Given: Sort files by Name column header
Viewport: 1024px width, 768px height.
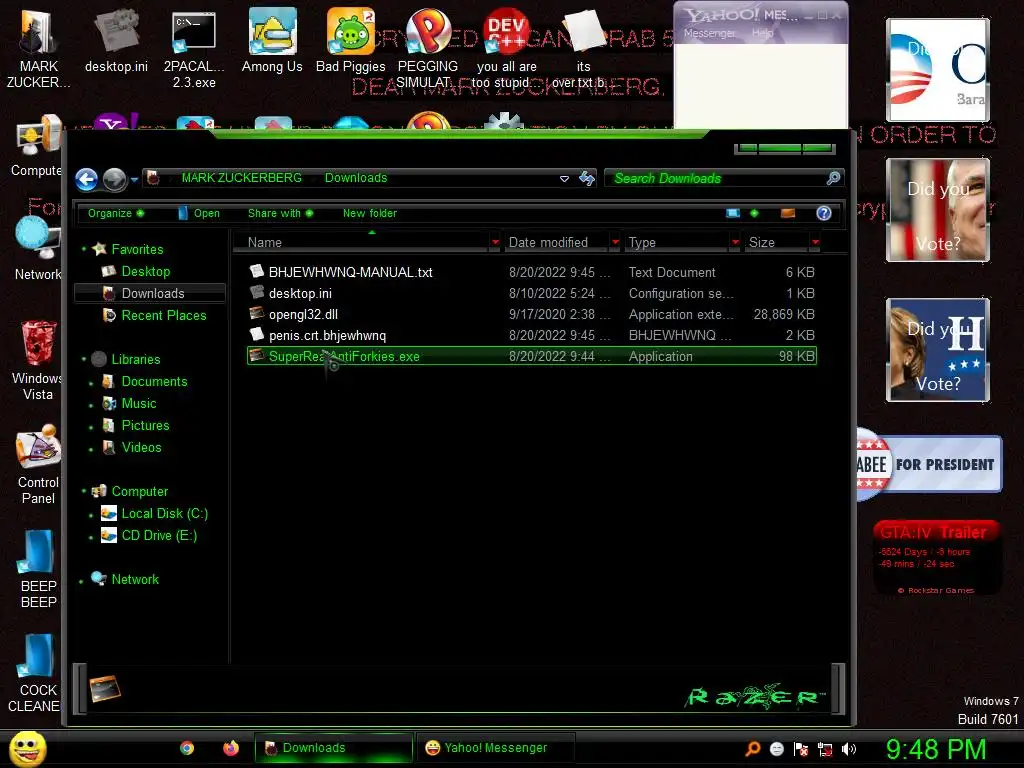Looking at the screenshot, I should pos(362,242).
